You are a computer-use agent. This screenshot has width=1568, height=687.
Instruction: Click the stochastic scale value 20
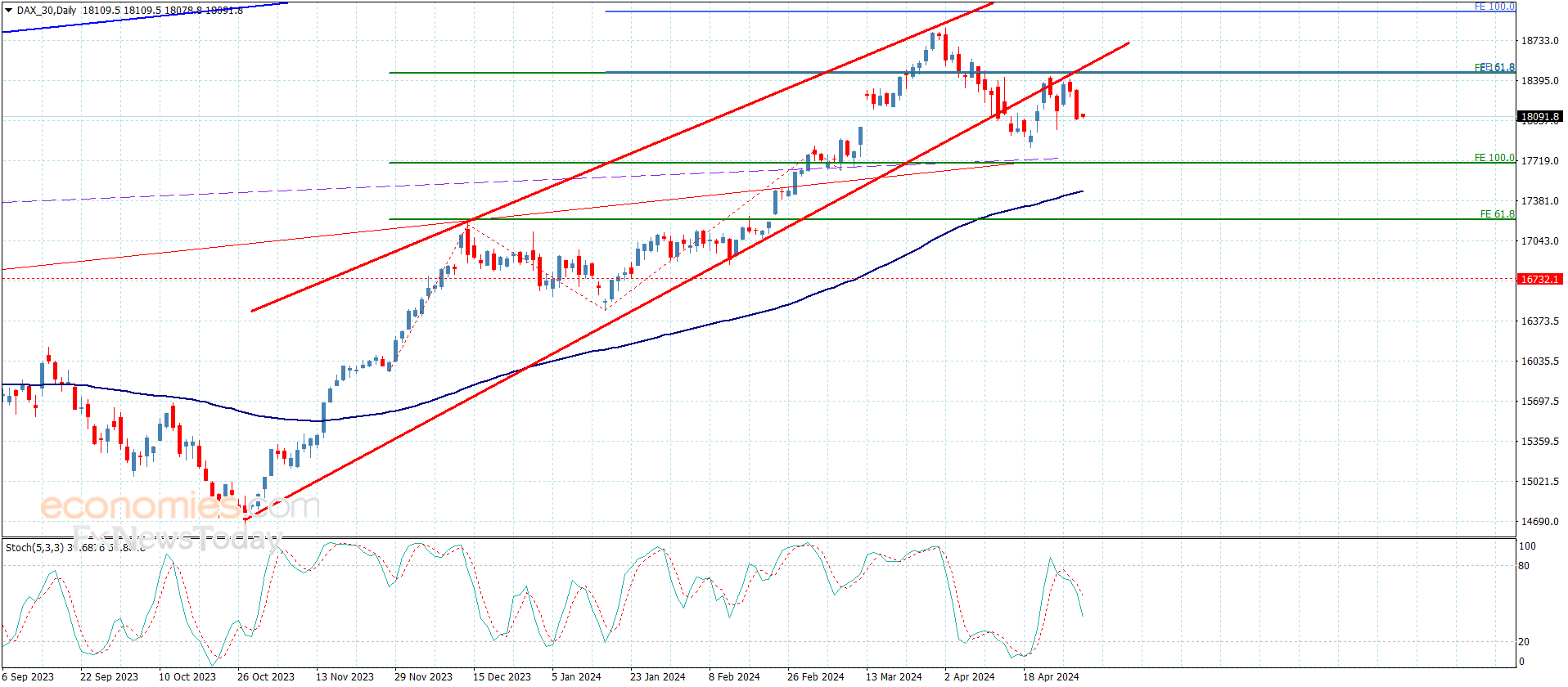tap(1524, 642)
